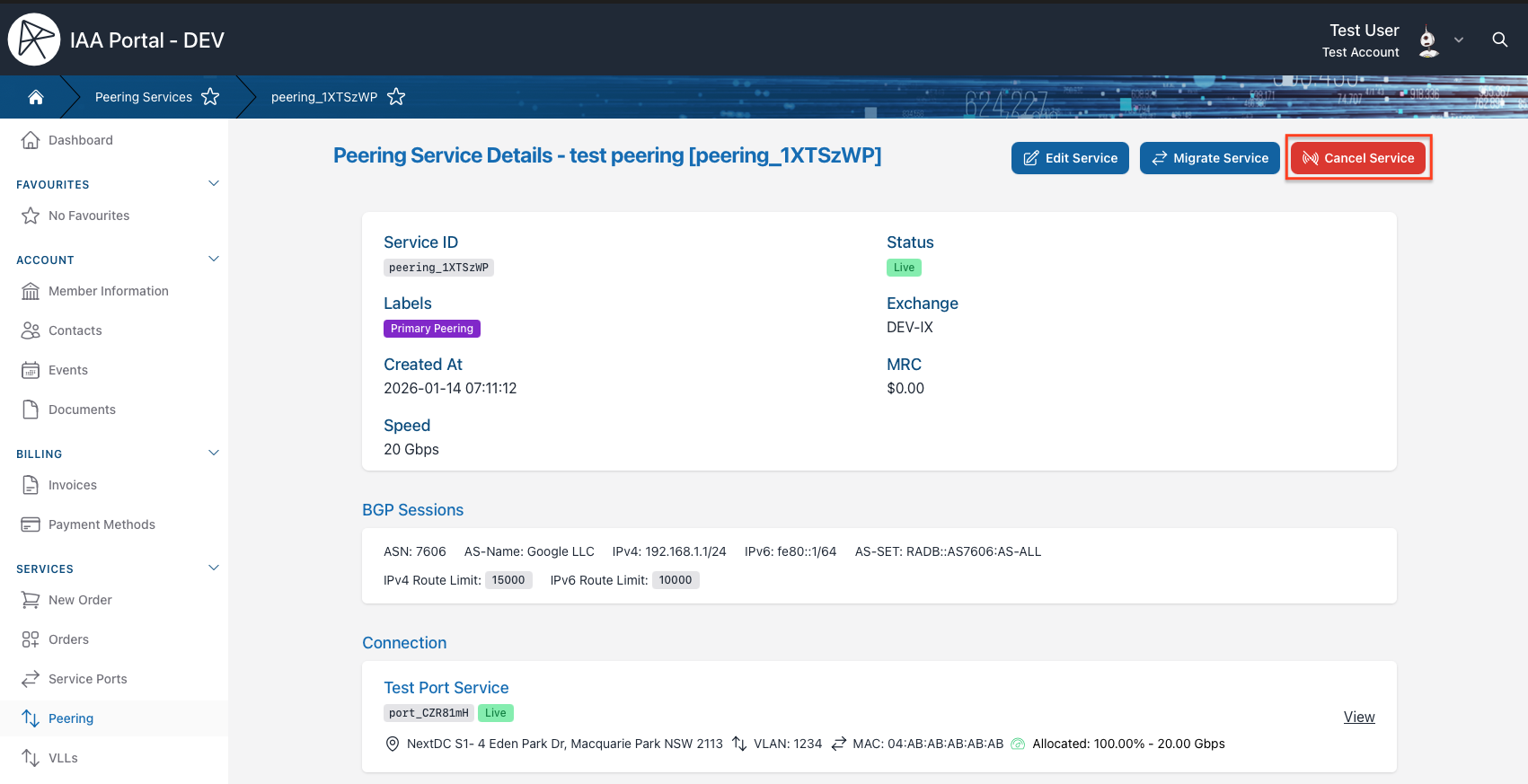Click the home icon in breadcrumb
Screen dimensions: 1528x784
tap(36, 97)
